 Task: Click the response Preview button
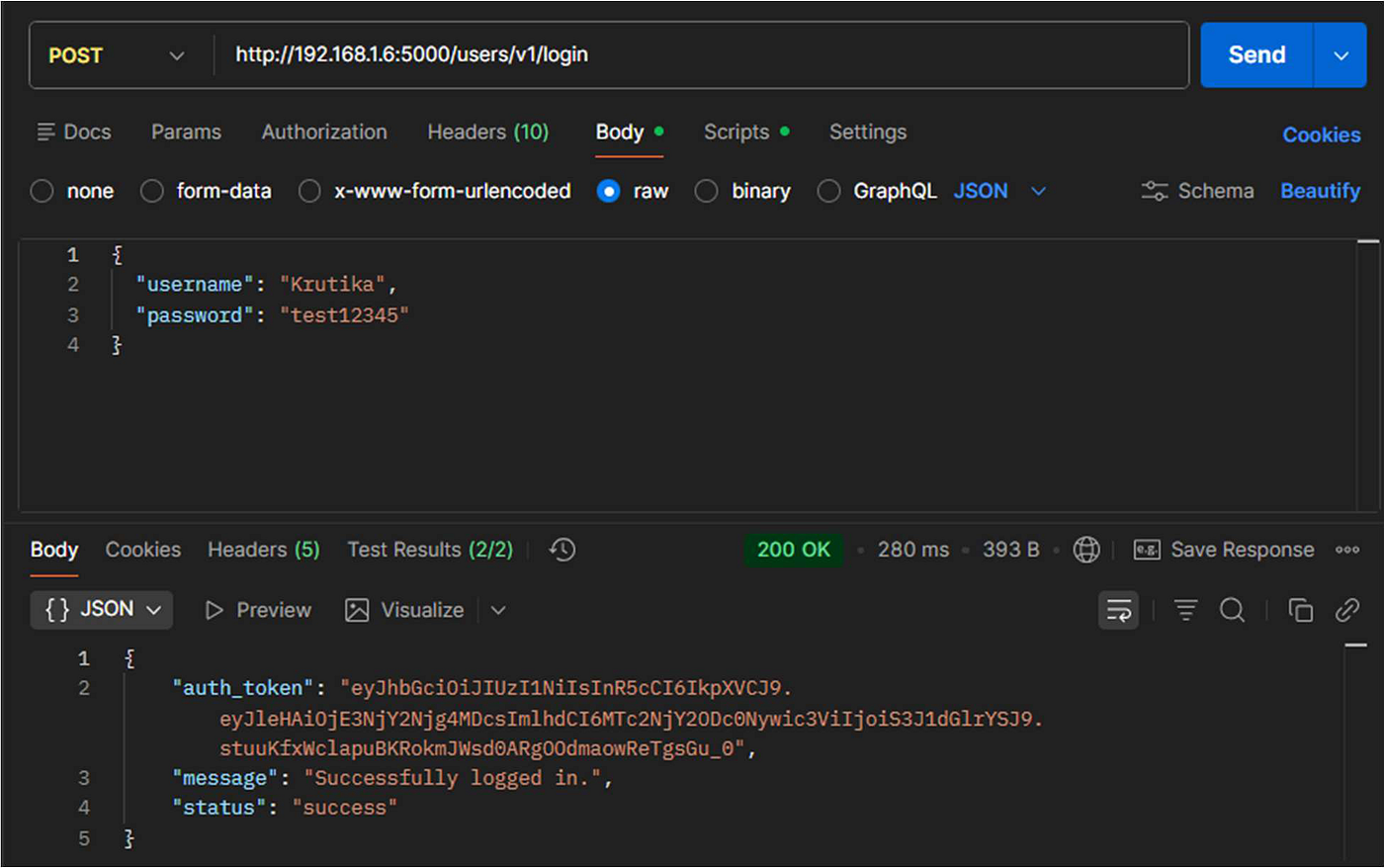pyautogui.click(x=258, y=611)
